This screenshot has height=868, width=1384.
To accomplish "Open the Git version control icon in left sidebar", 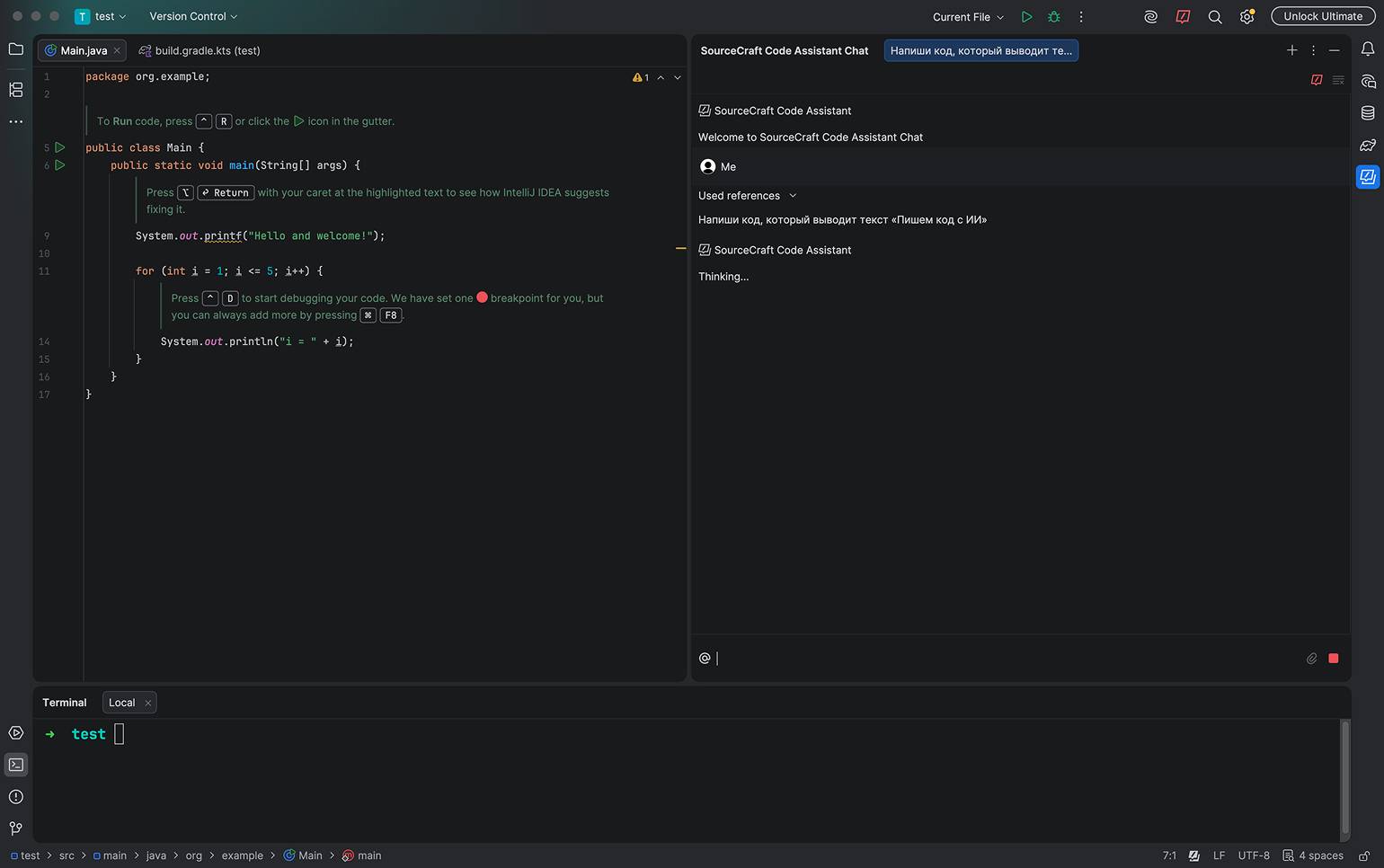I will [x=16, y=828].
